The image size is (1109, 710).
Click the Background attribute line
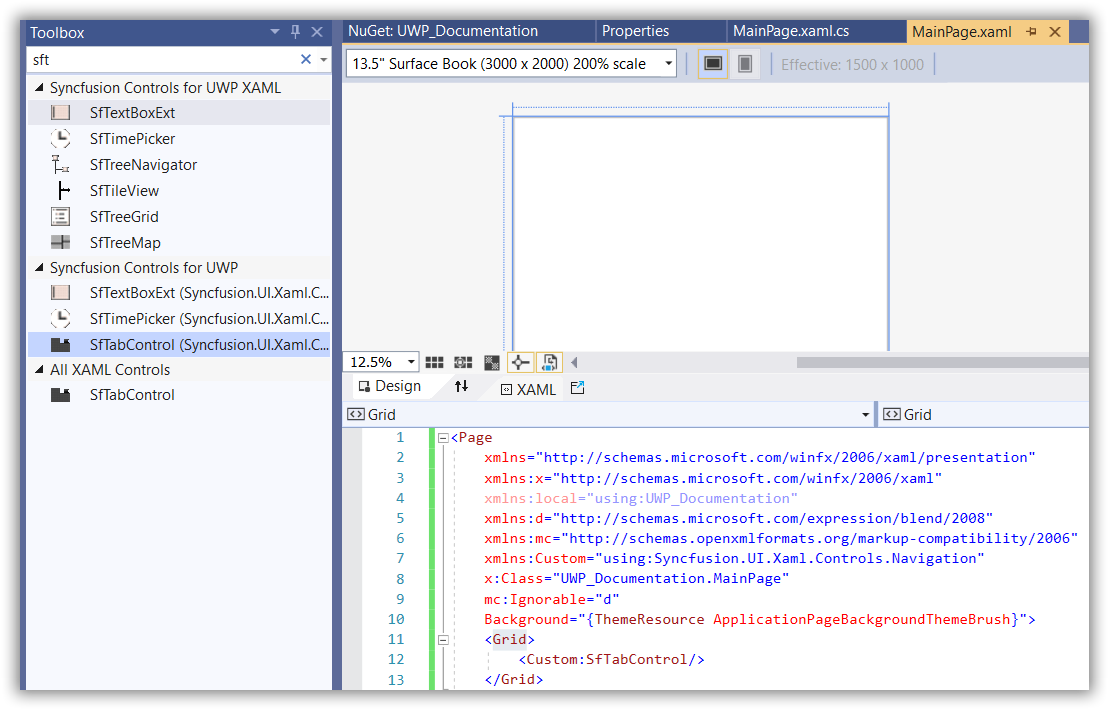click(x=760, y=619)
